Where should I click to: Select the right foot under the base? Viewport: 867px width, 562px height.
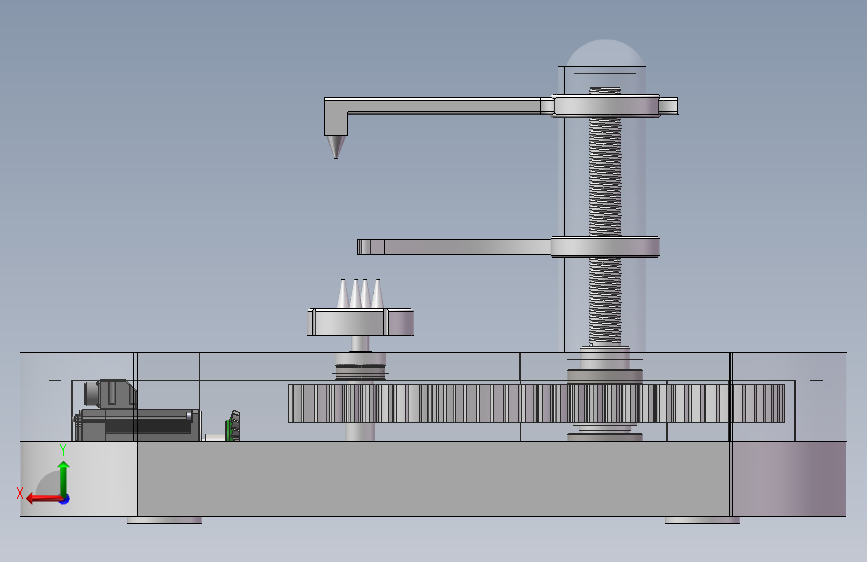702,520
